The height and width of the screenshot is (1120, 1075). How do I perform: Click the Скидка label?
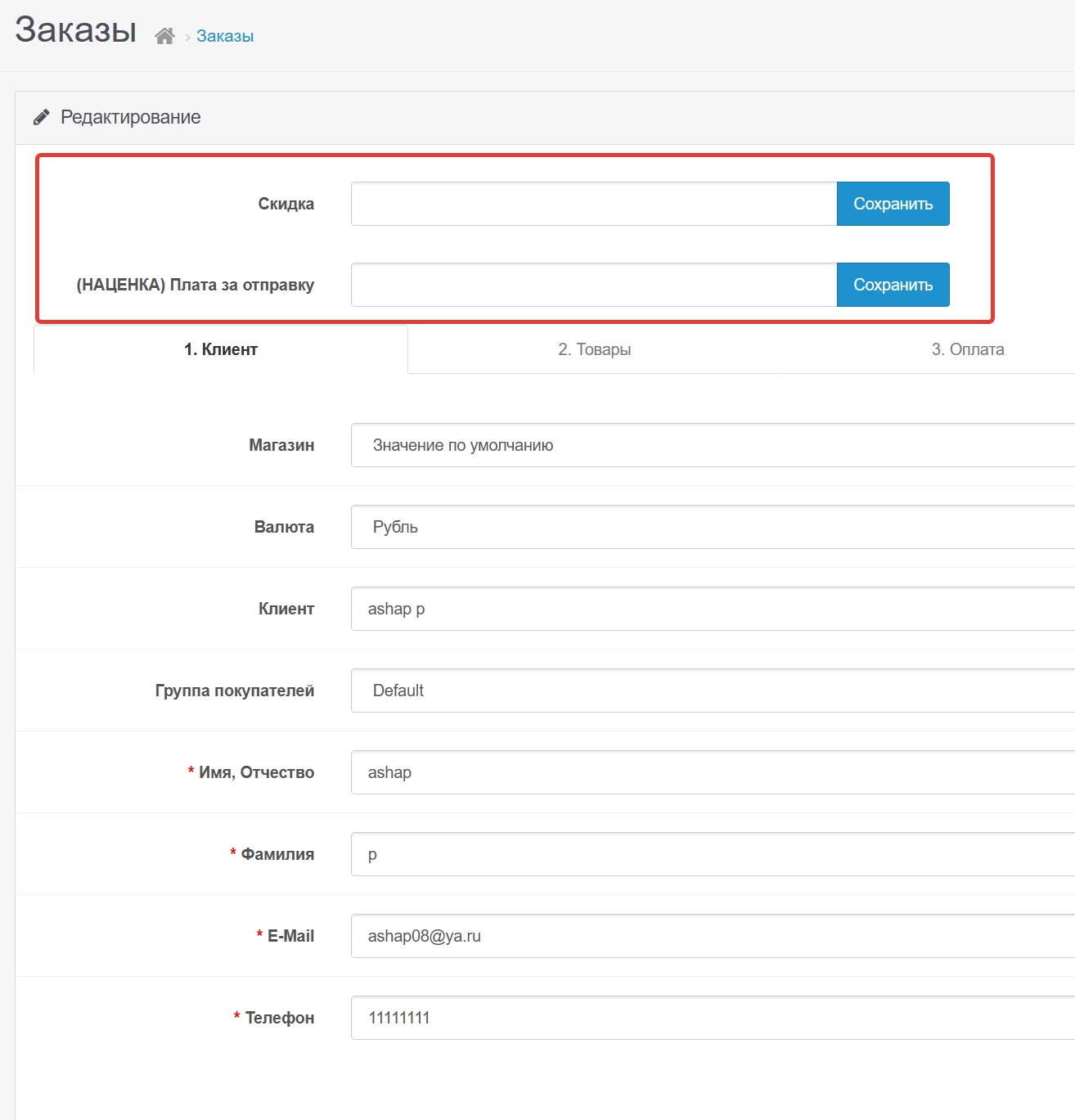[286, 204]
